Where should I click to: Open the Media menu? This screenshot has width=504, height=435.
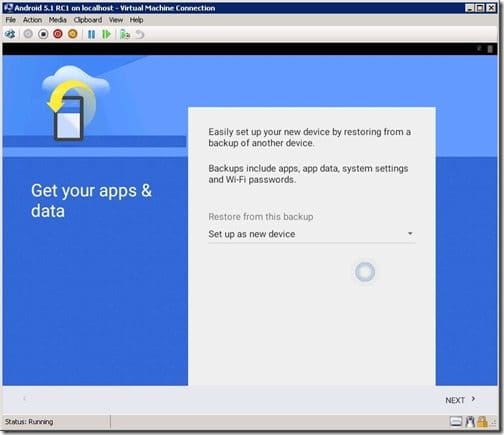58,20
